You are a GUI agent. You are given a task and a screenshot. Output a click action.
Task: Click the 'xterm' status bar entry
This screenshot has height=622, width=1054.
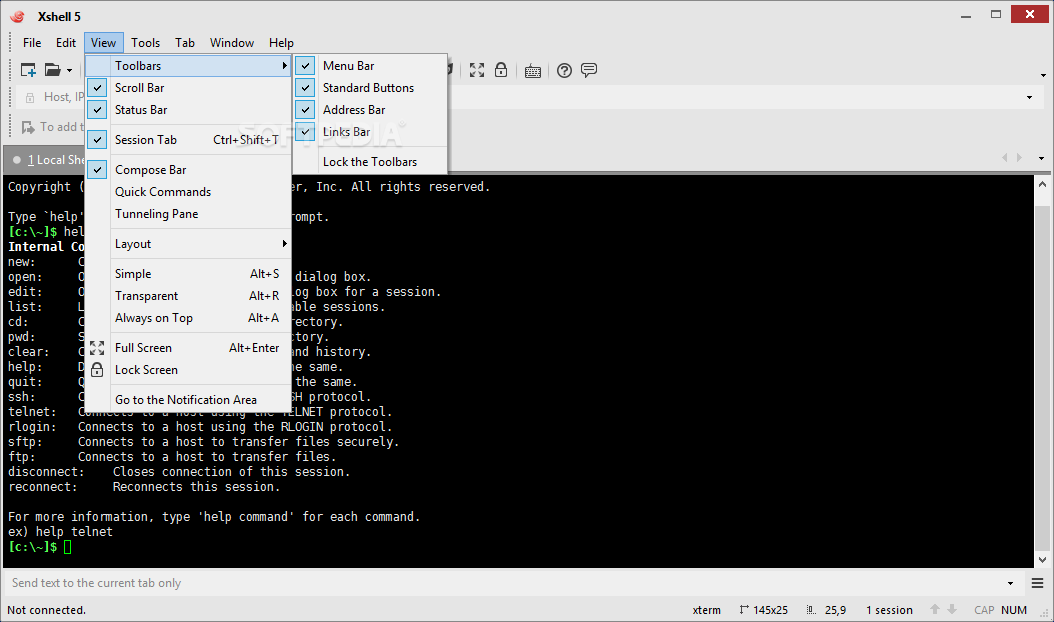click(706, 610)
